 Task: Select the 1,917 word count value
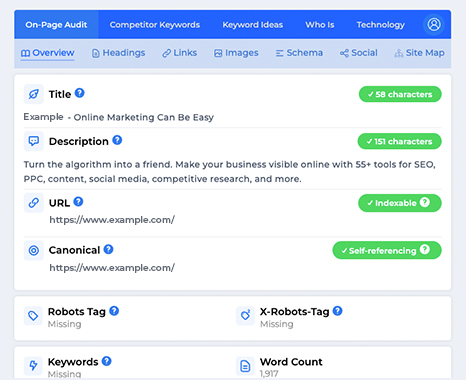pyautogui.click(x=269, y=374)
